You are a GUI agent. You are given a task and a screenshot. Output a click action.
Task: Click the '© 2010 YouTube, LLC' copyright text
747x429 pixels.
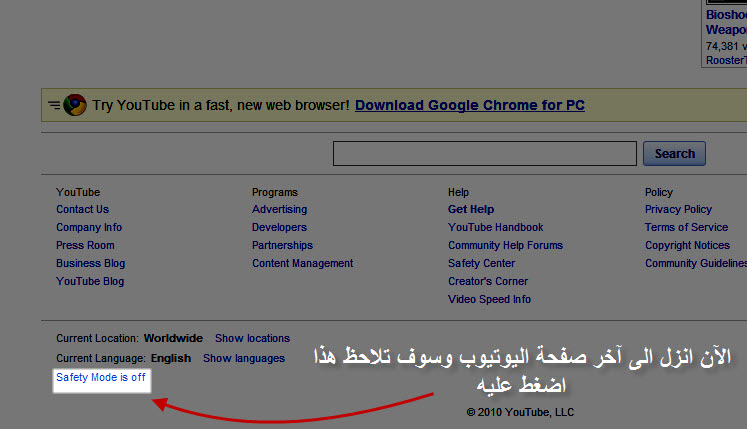(x=520, y=412)
